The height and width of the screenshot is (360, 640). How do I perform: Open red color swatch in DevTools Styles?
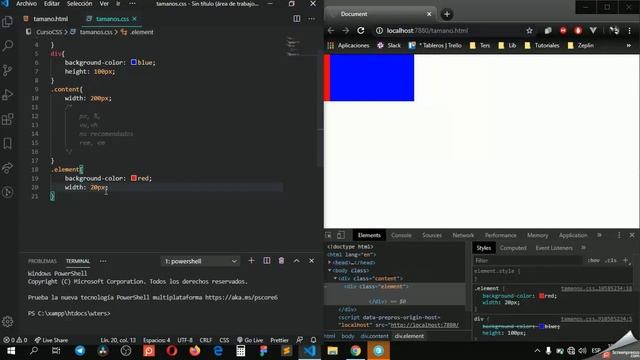(x=541, y=296)
